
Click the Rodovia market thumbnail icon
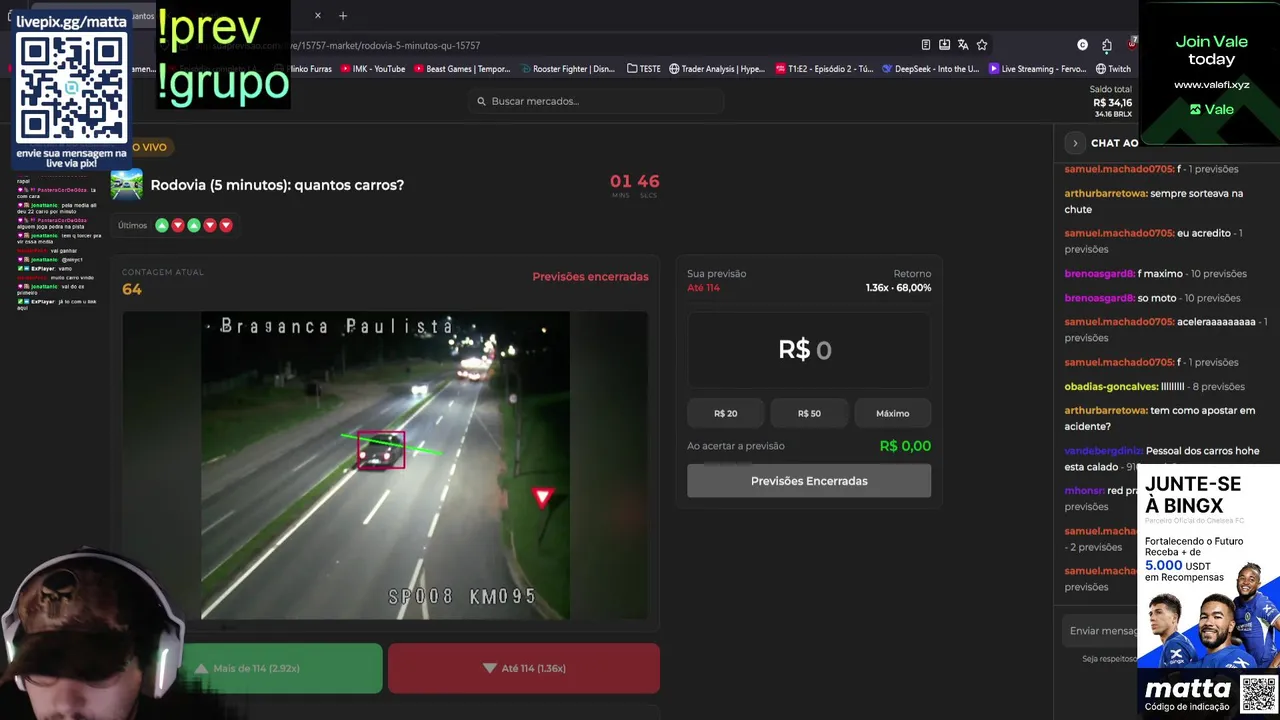click(126, 185)
